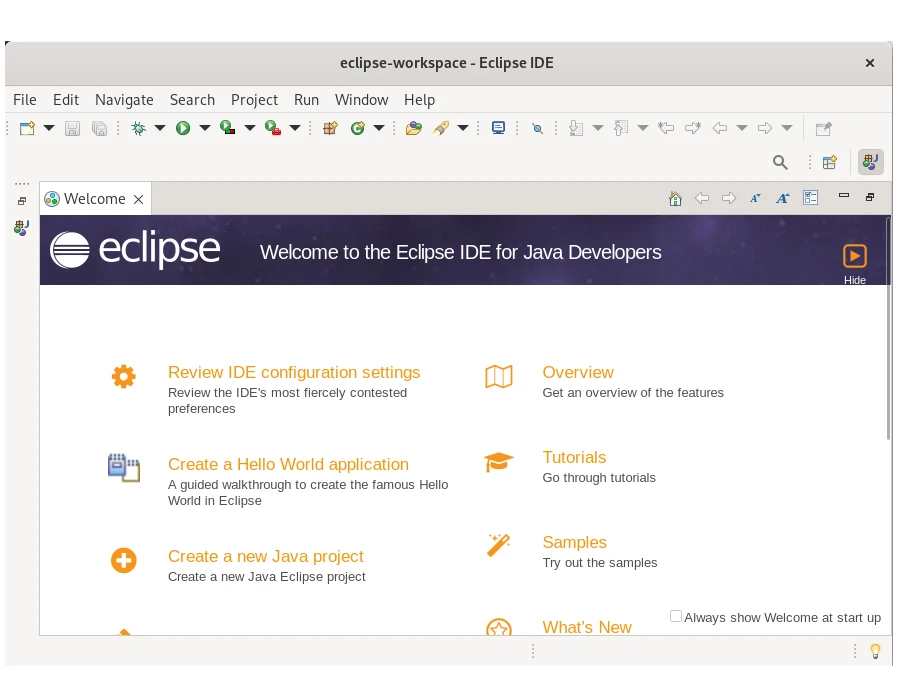Go to Welcome home page icon
This screenshot has height=700, width=900.
pyautogui.click(x=675, y=198)
